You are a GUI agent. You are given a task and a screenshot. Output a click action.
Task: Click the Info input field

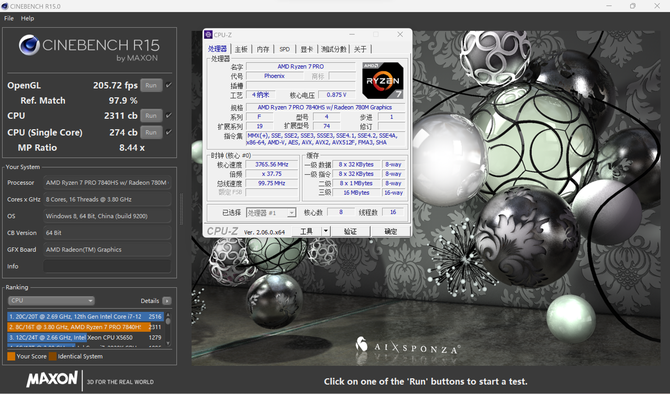pos(107,266)
